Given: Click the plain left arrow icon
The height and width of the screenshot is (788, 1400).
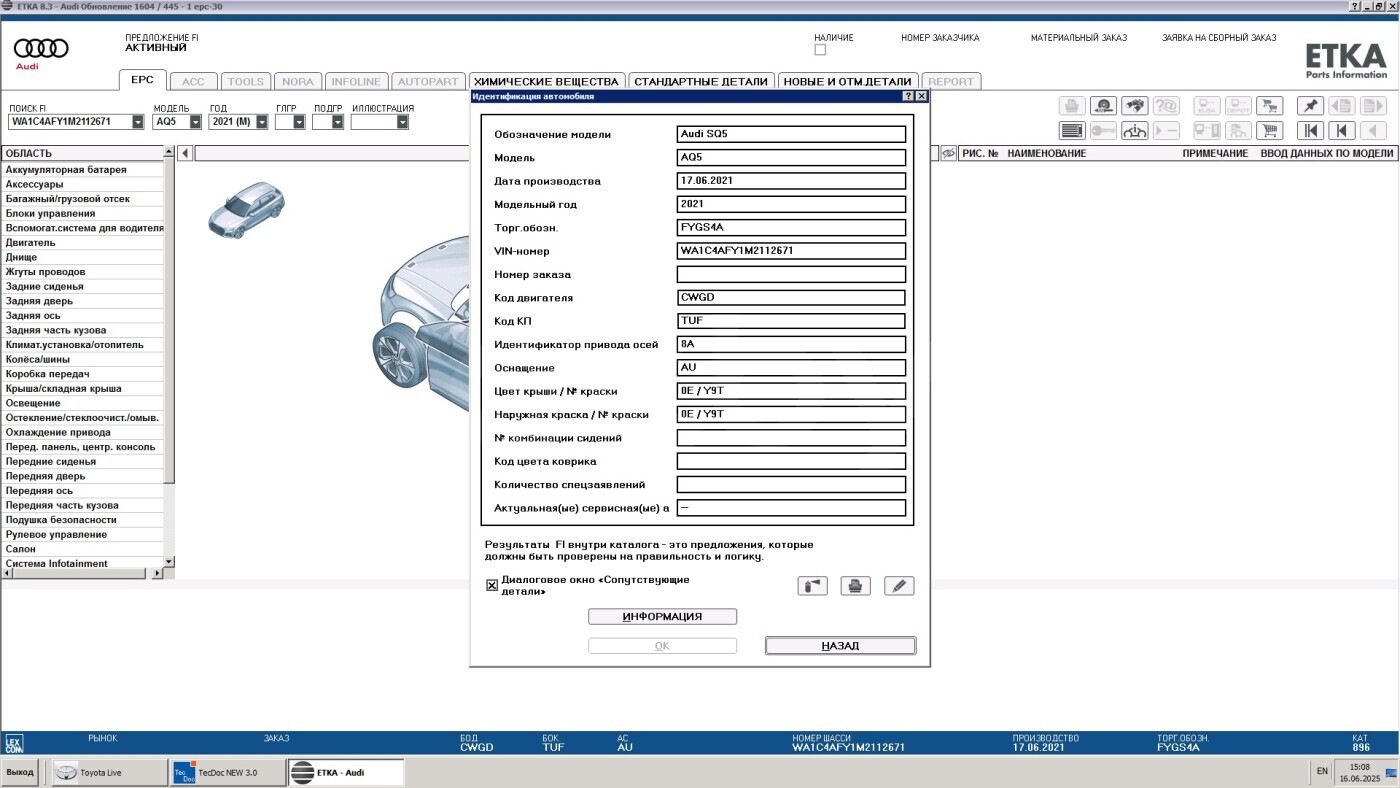Looking at the screenshot, I should [1373, 130].
